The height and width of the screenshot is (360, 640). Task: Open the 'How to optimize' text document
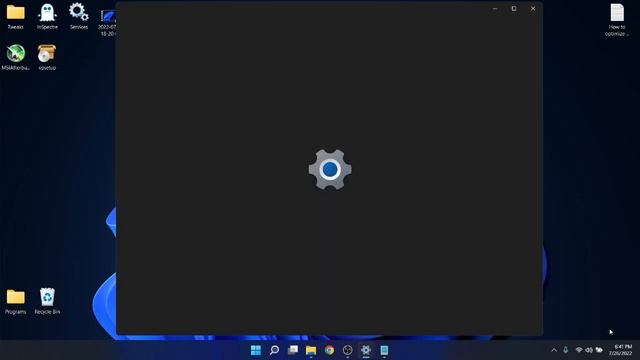(x=617, y=20)
